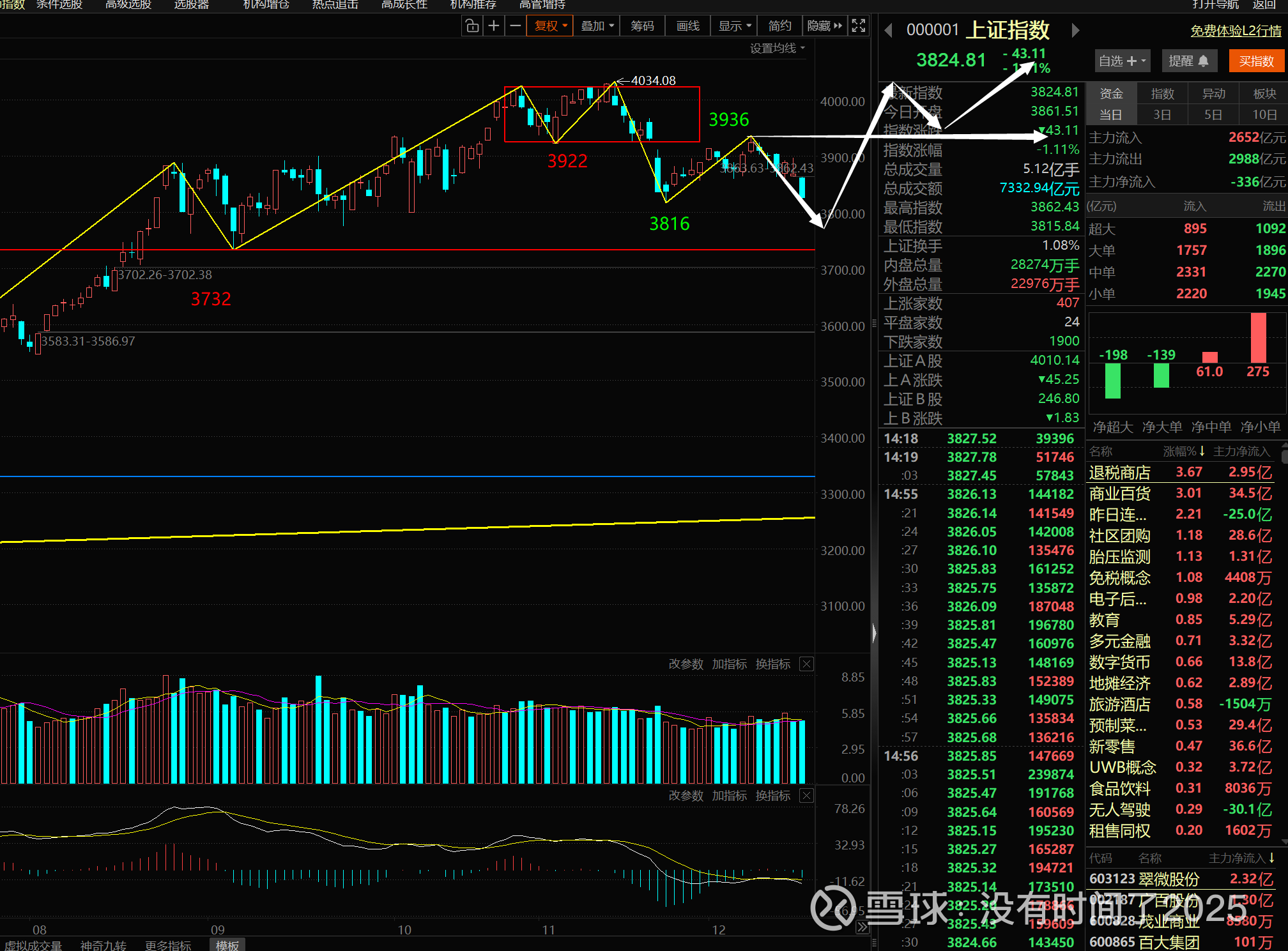1288x951 pixels.
Task: Open the 显示 dropdown menu
Action: [x=734, y=26]
